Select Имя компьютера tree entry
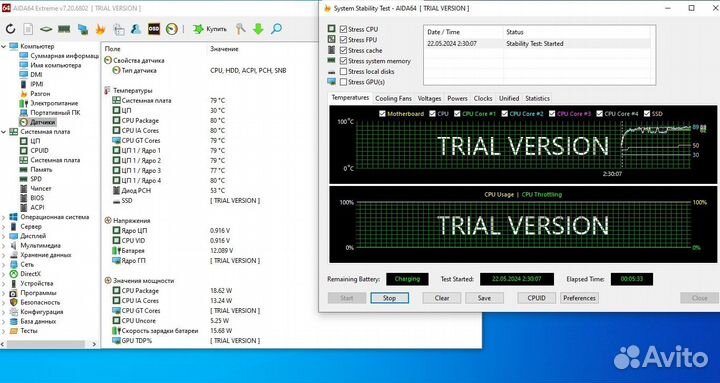Screen dimensions: 720x383 (x=56, y=65)
